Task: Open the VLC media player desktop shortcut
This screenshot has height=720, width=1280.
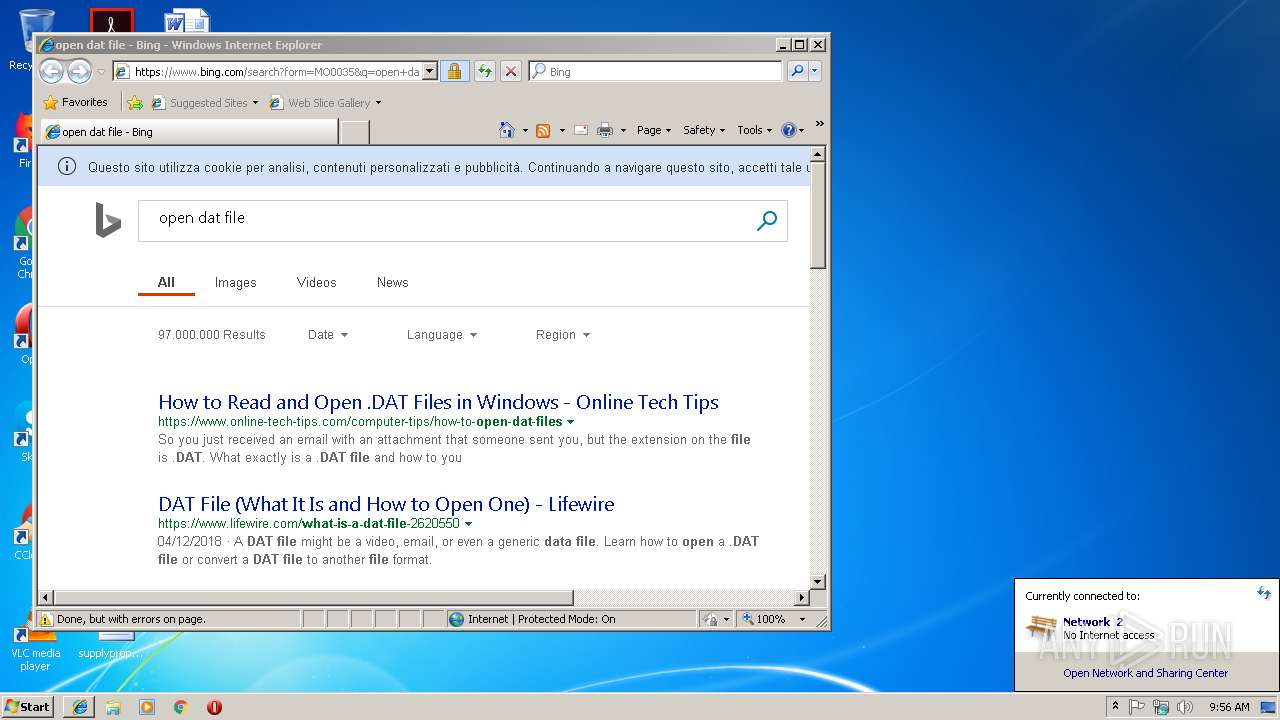Action: 35,645
